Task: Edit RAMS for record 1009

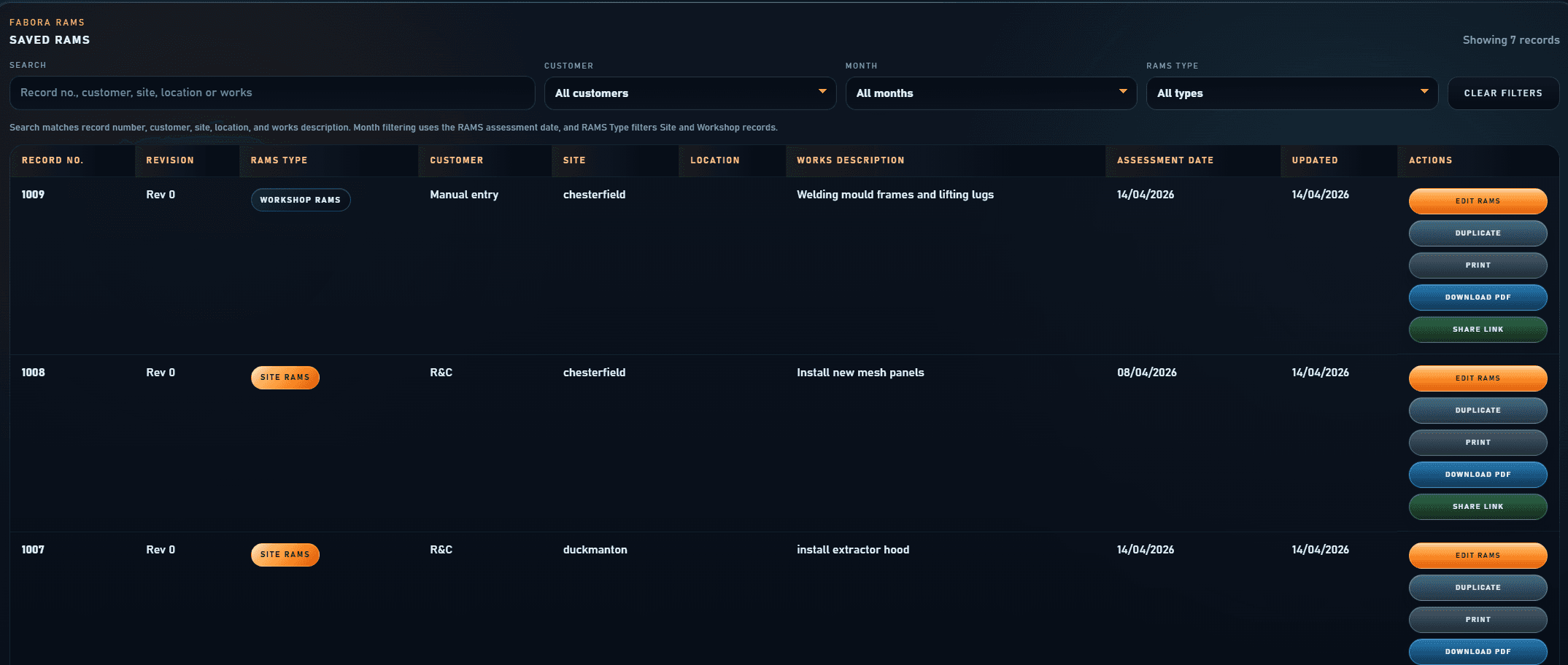Action: pos(1478,201)
